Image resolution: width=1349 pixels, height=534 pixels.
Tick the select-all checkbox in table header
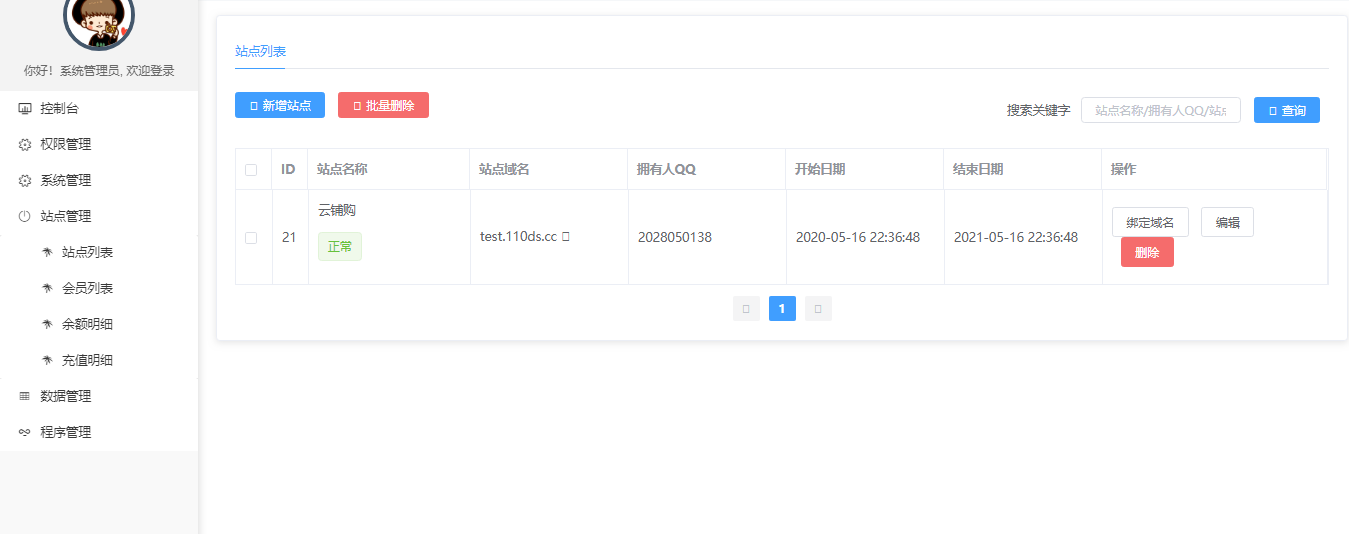click(251, 170)
